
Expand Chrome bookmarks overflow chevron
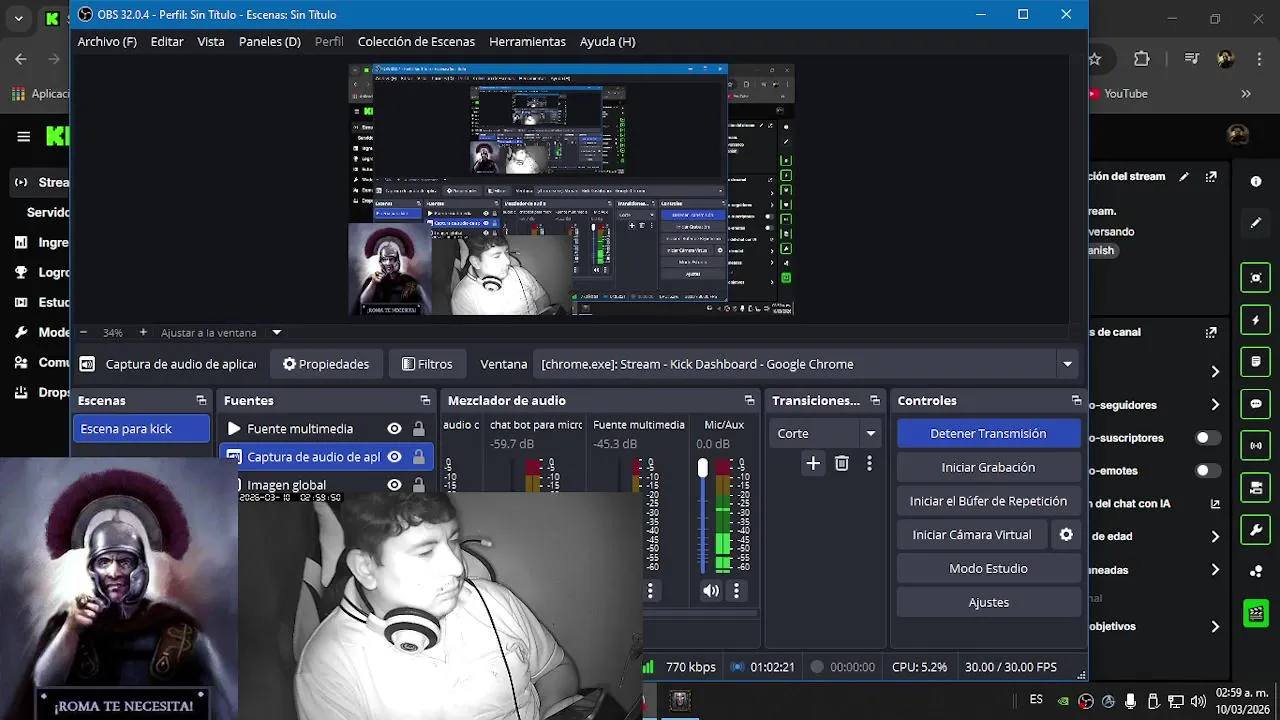(1246, 93)
